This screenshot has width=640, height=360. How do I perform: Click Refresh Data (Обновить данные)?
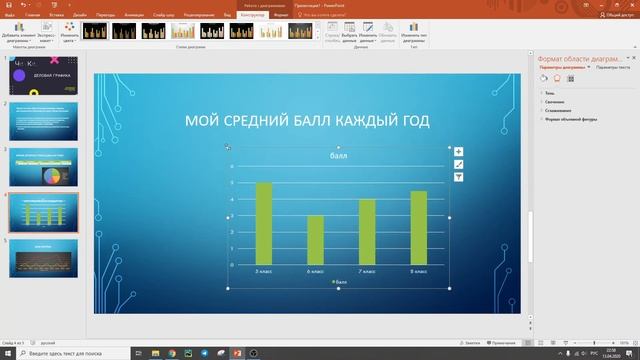click(x=388, y=33)
